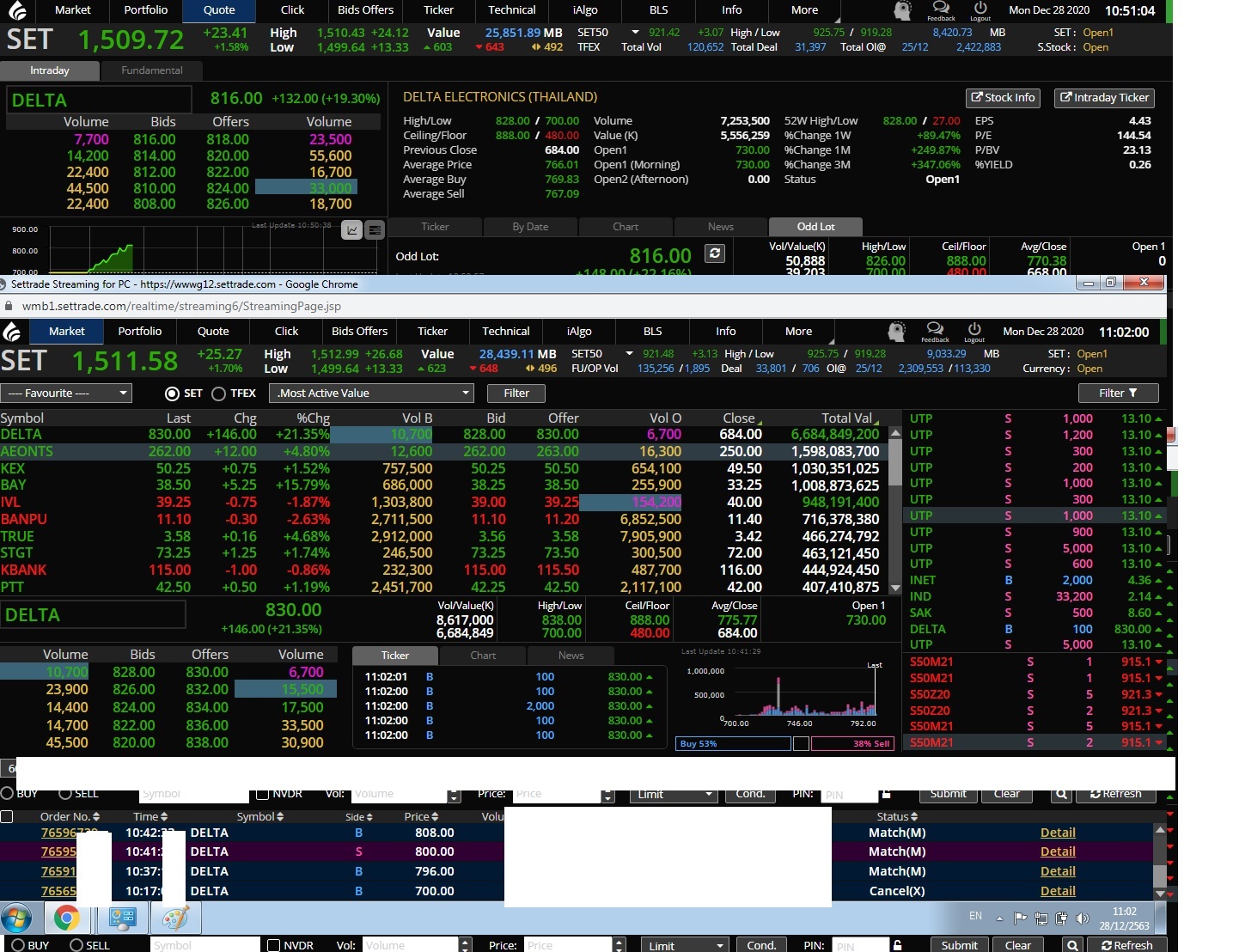
Task: Open the Chart tab beside Ticker in the front window
Action: tap(483, 656)
